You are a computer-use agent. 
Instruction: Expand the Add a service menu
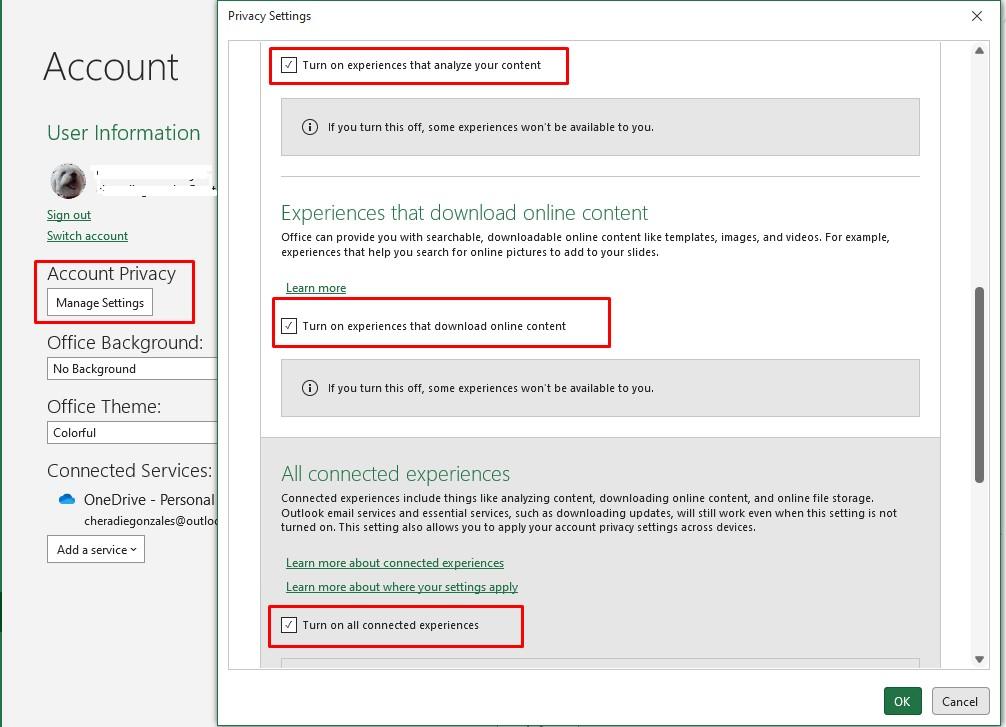pyautogui.click(x=96, y=550)
